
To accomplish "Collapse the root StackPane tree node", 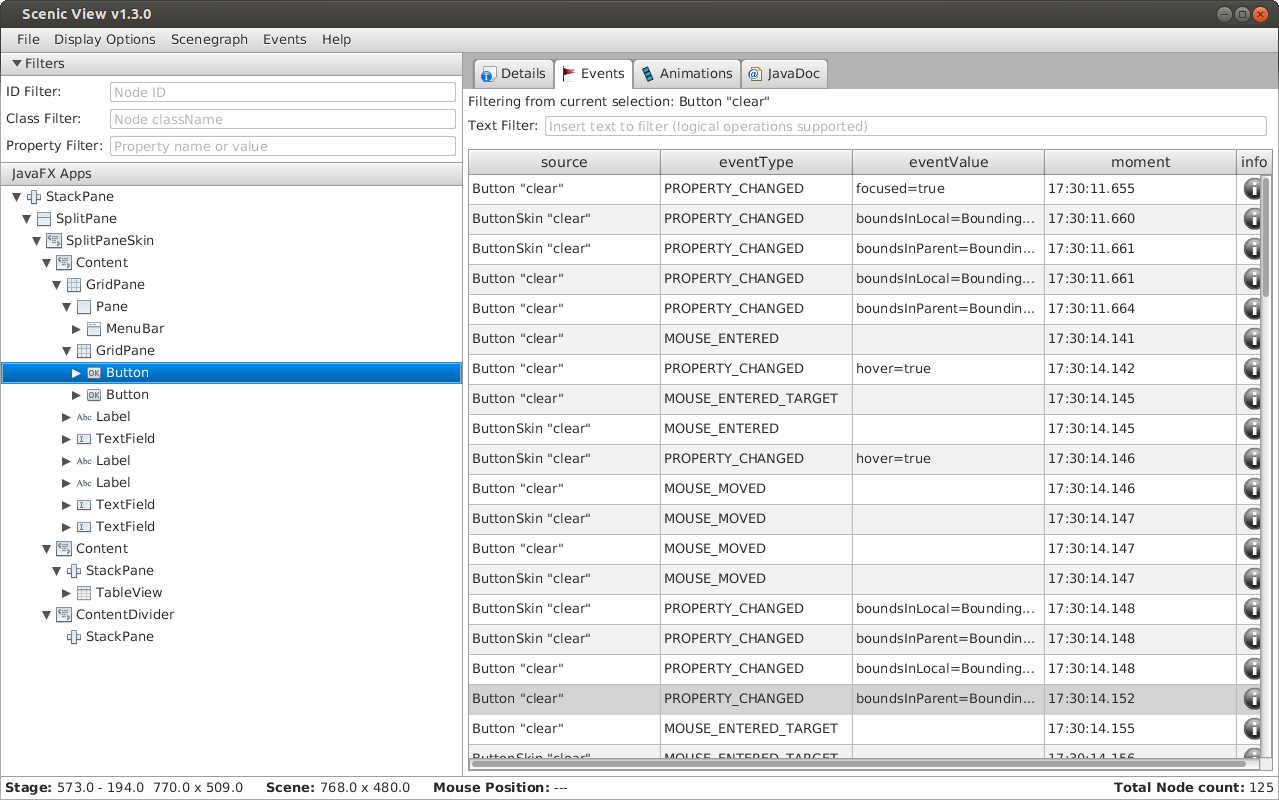I will tap(17, 197).
